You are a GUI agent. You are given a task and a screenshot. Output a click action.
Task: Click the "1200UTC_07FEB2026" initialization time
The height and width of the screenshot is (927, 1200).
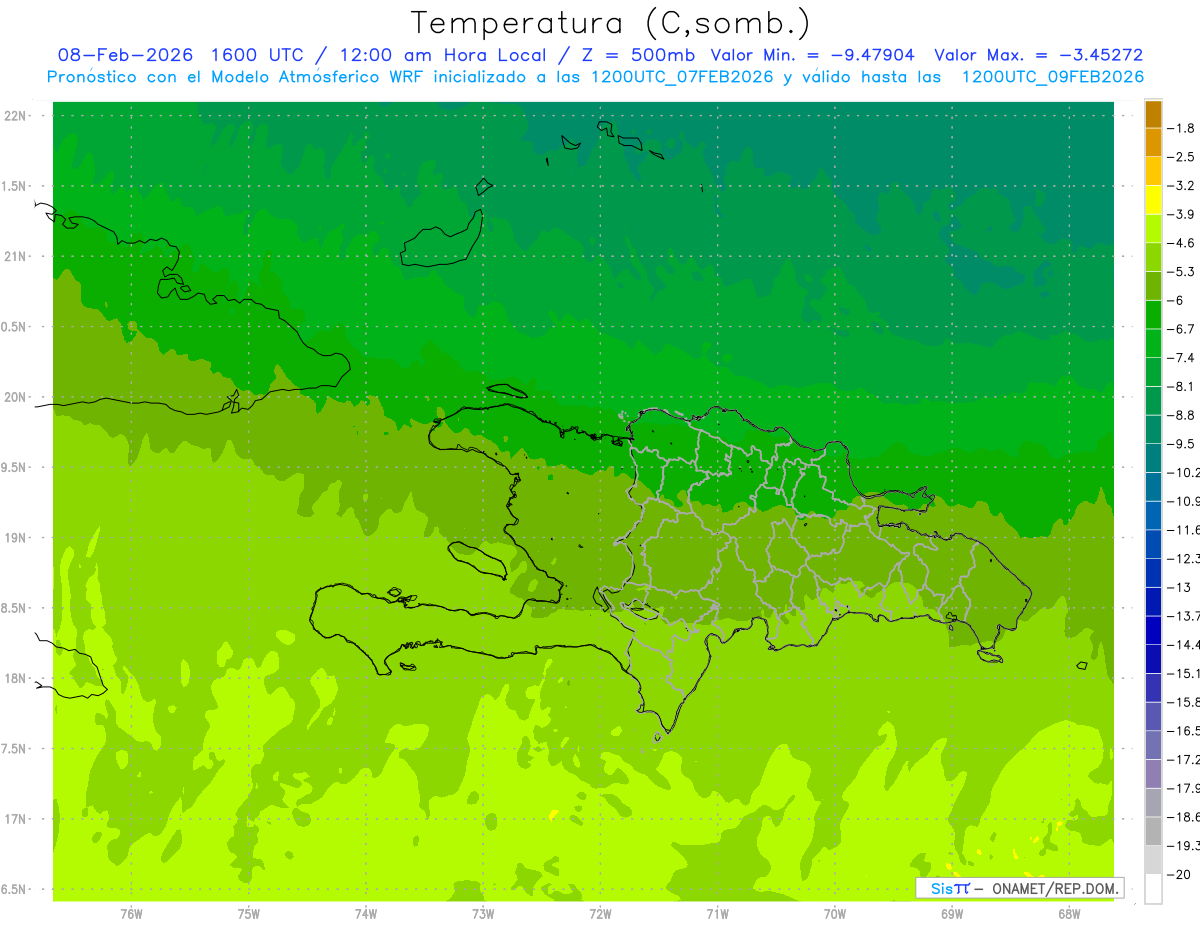(x=680, y=77)
